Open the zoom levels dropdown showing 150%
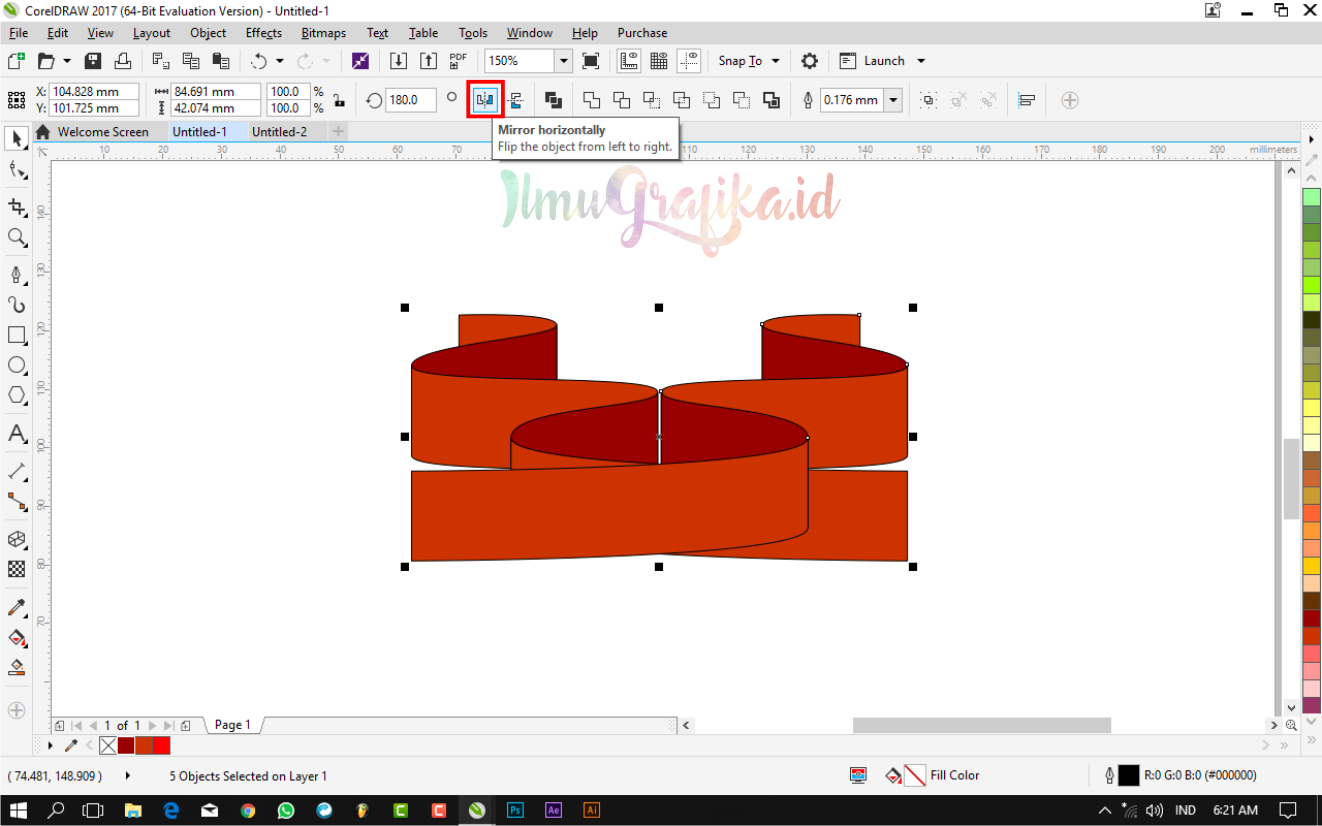Viewport: 1322px width, 826px height. [x=562, y=60]
